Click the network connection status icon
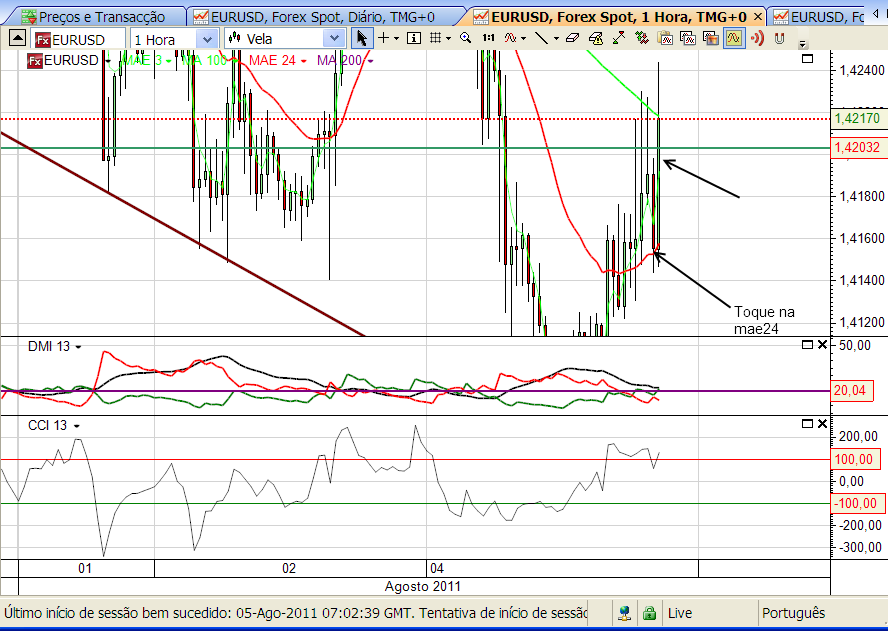888x631 pixels. 625,613
